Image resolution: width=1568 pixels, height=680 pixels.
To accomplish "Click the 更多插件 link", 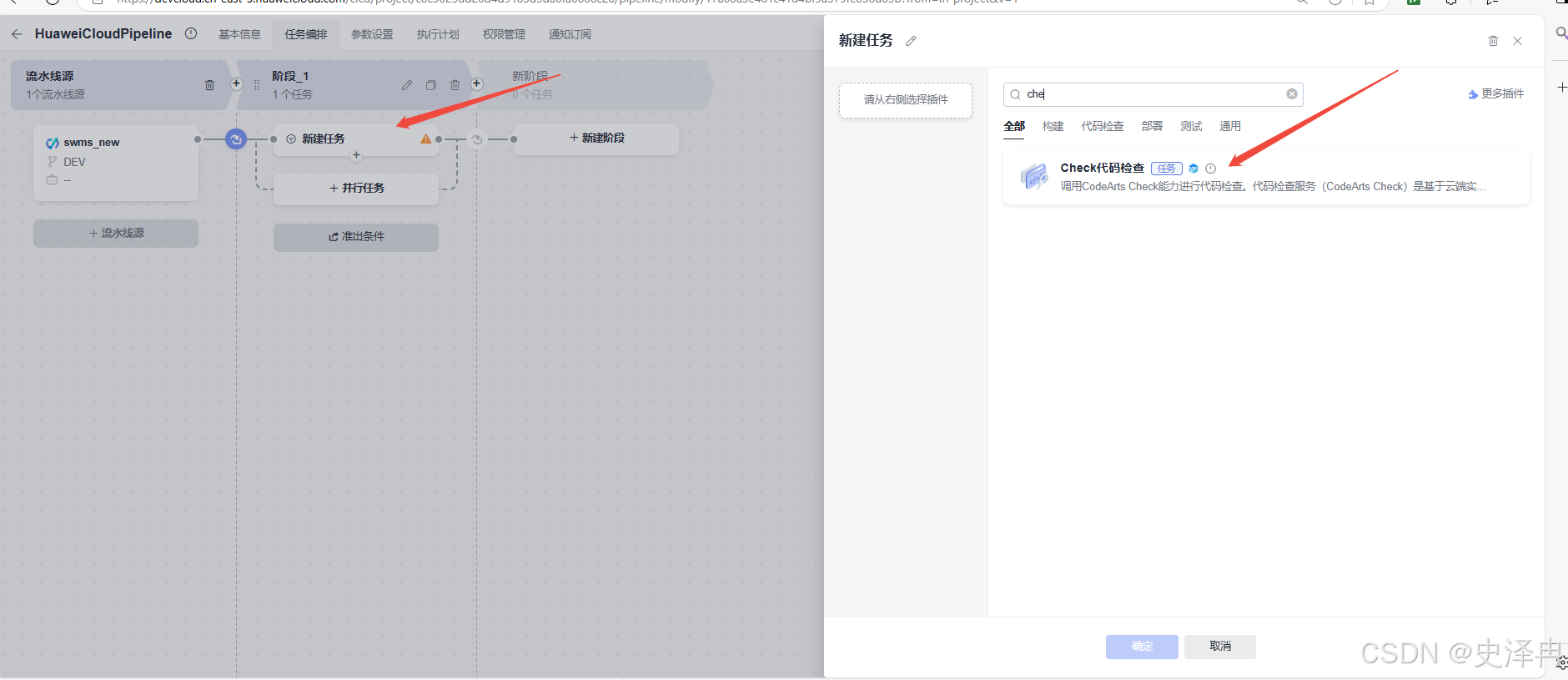I will (x=1496, y=93).
